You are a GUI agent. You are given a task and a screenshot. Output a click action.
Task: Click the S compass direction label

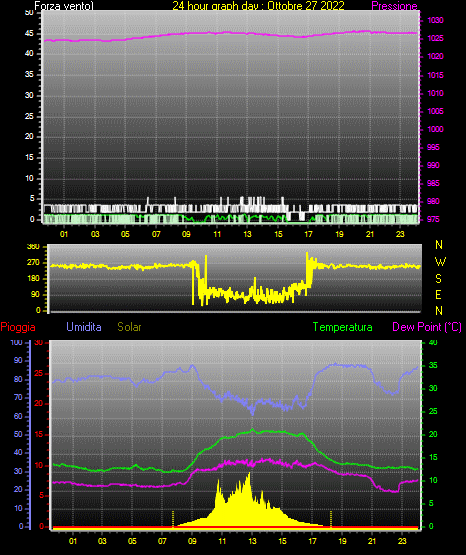click(x=438, y=279)
